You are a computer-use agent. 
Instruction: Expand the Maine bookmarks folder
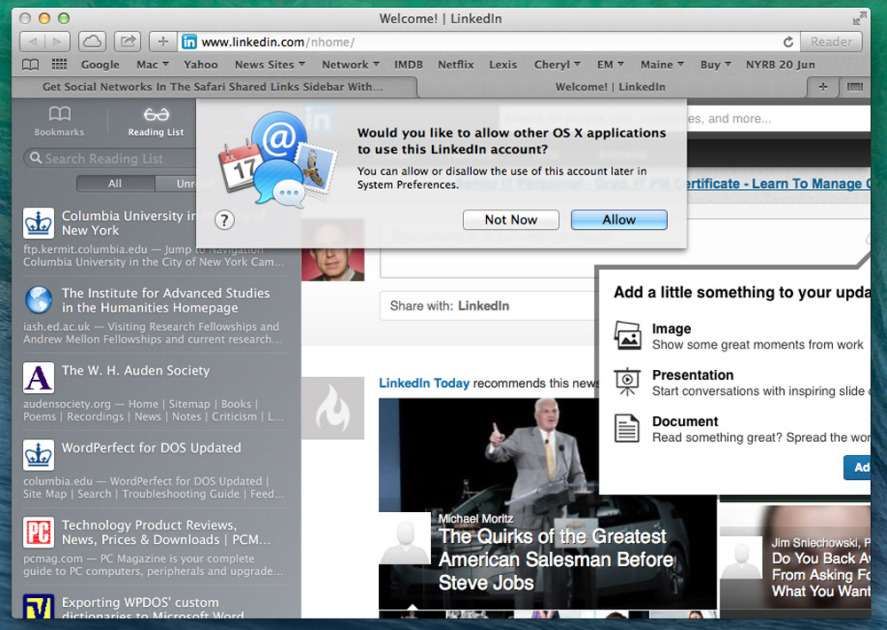coord(661,65)
